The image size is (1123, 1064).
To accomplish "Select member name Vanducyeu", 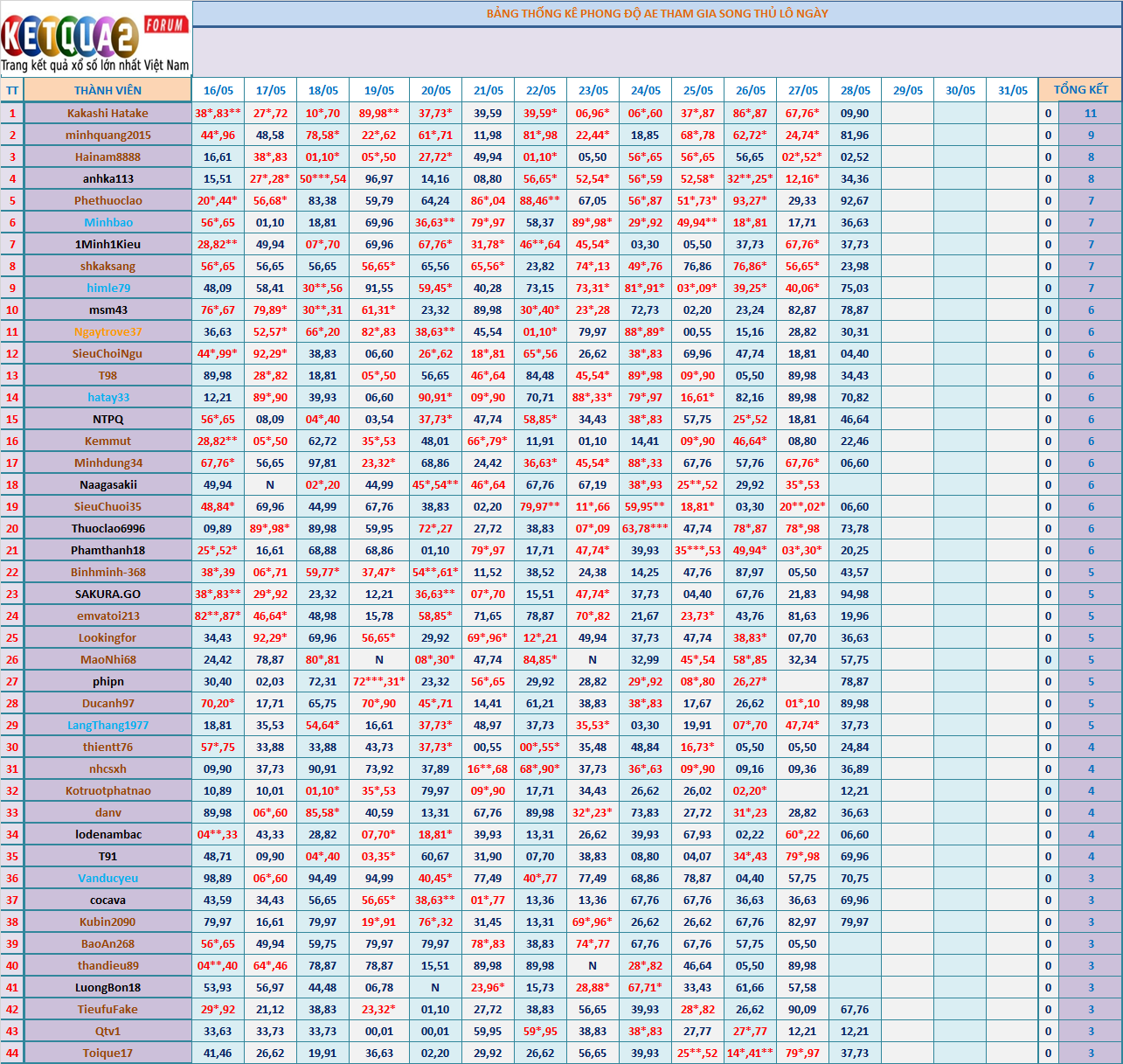I will 107,878.
